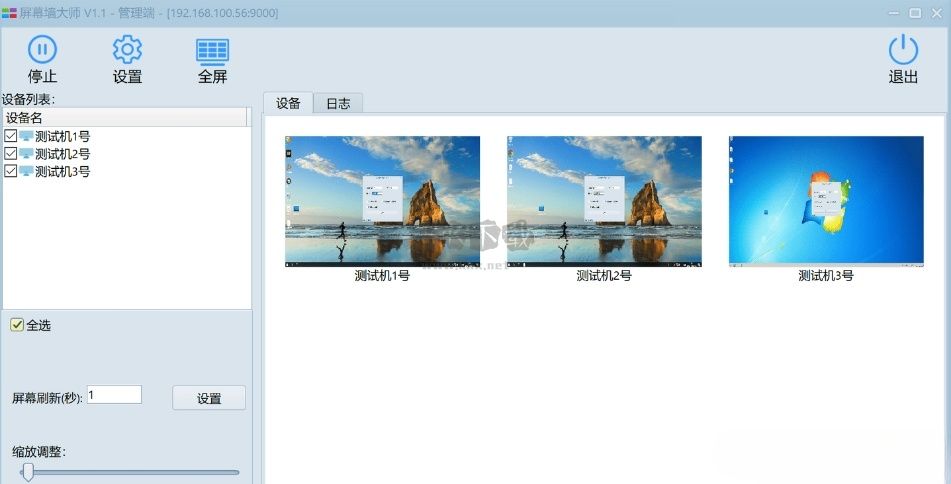
Task: Maximize the 屏幕墙大师 window
Action: [915, 13]
